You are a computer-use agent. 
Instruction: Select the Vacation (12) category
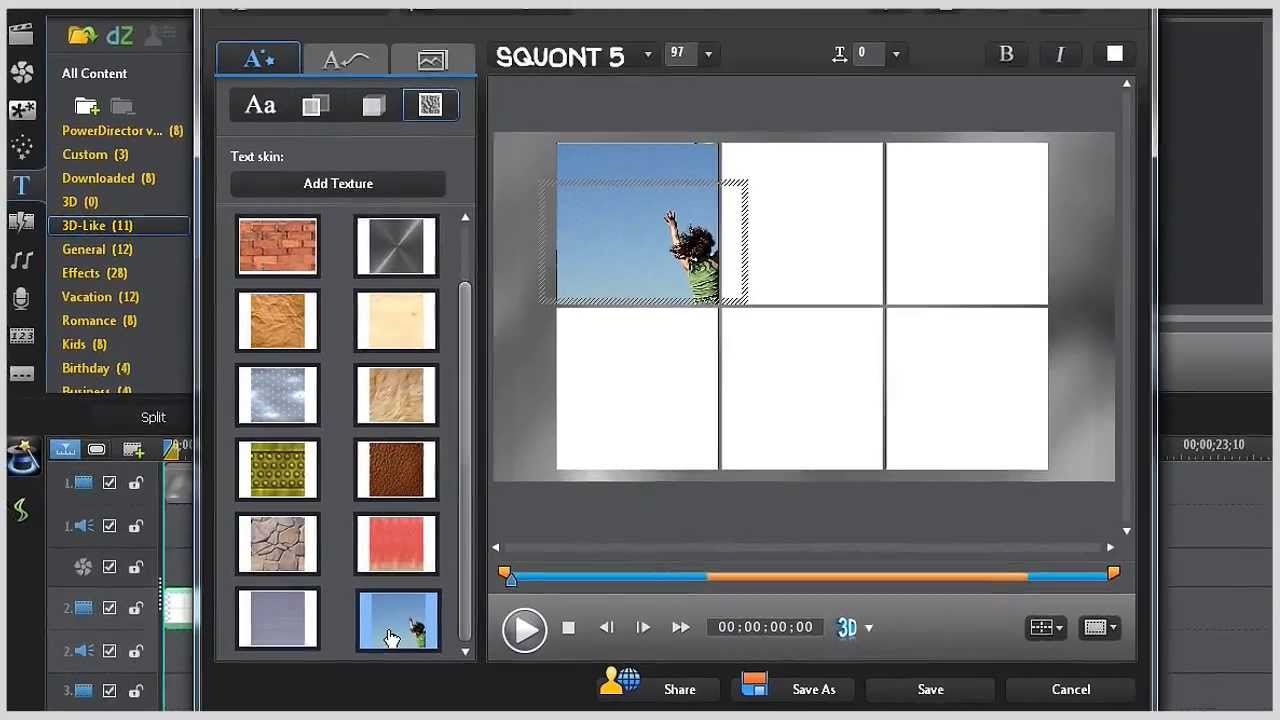click(x=100, y=297)
